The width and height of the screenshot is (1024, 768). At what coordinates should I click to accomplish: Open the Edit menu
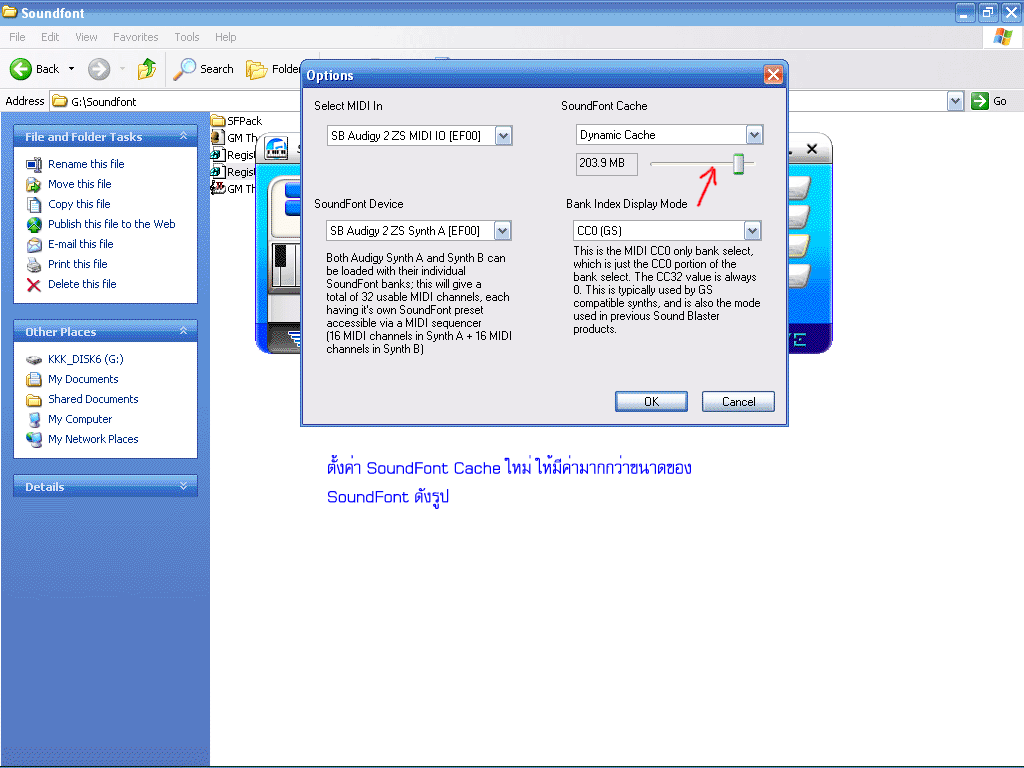point(50,37)
